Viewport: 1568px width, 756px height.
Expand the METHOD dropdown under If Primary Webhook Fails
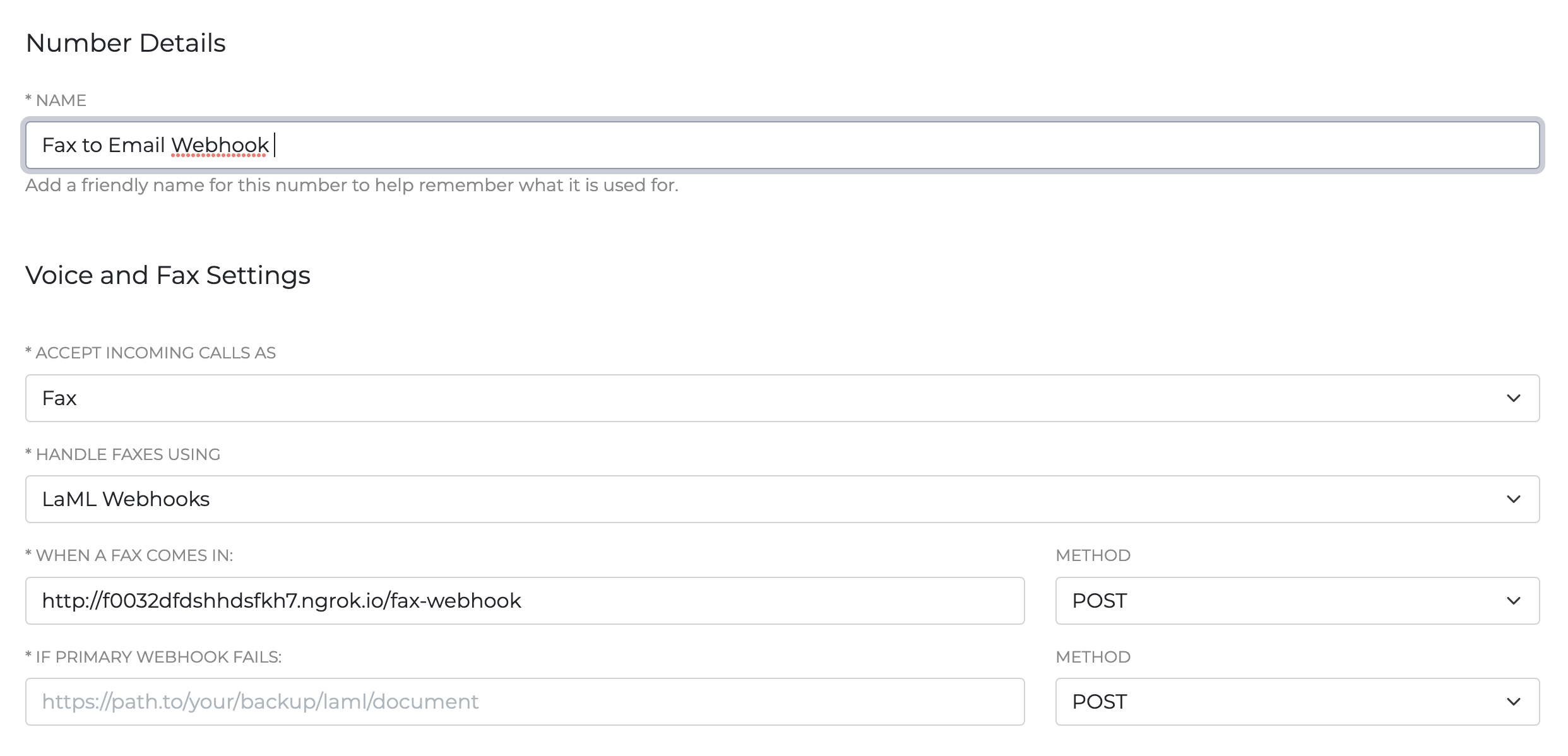coord(1297,701)
